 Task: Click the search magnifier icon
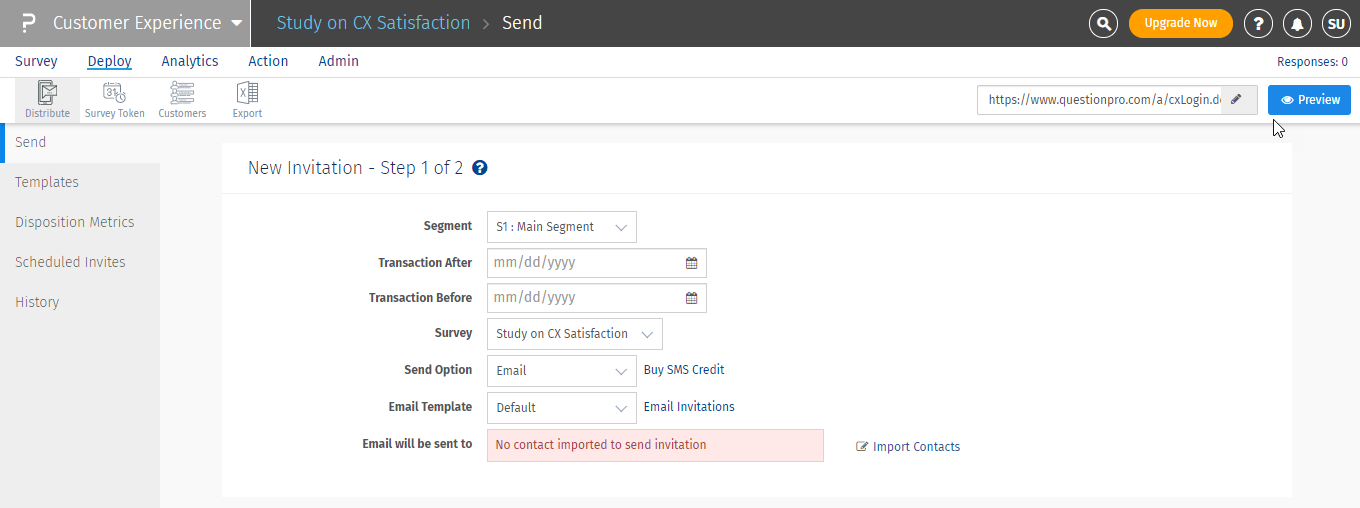click(1103, 23)
